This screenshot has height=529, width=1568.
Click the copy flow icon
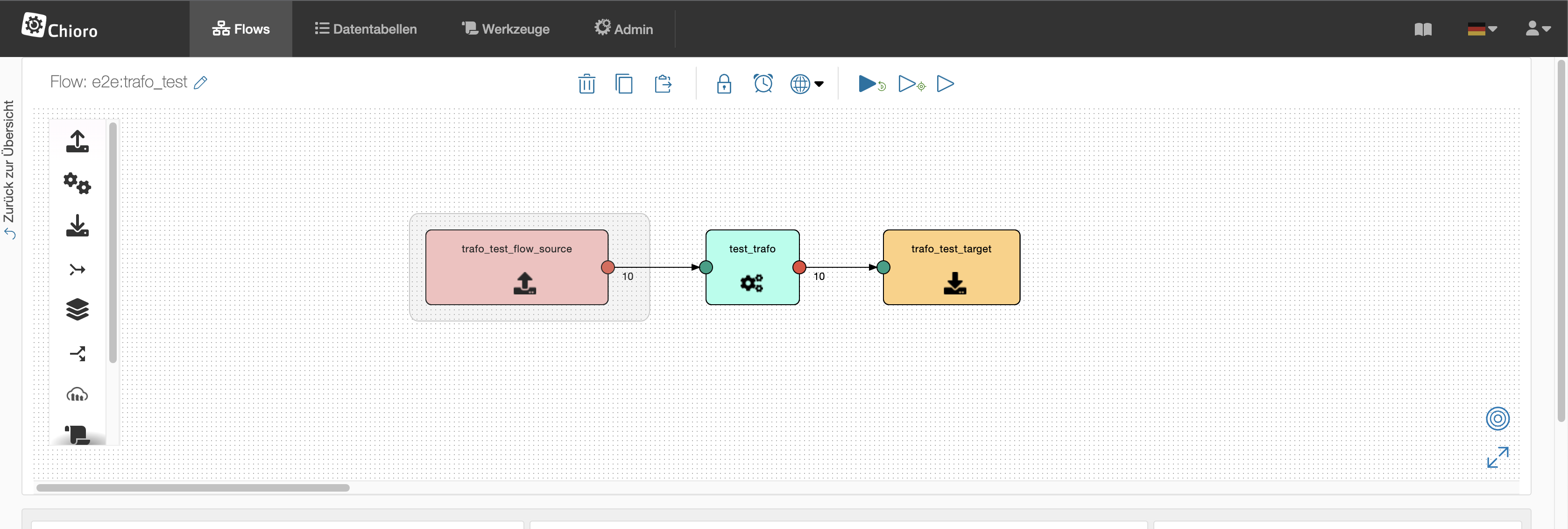coord(624,84)
